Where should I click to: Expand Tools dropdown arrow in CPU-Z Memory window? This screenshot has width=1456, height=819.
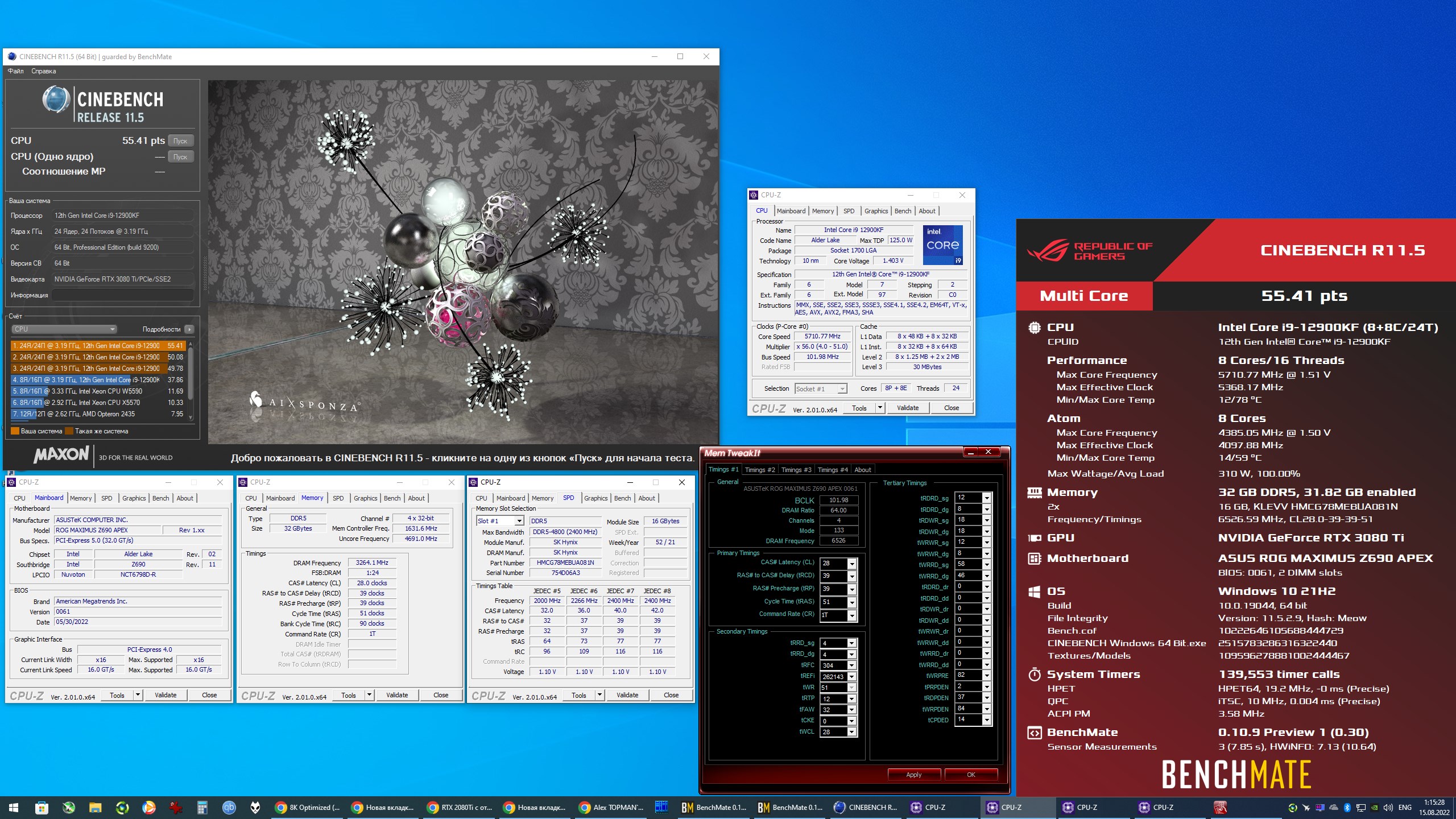coord(370,695)
